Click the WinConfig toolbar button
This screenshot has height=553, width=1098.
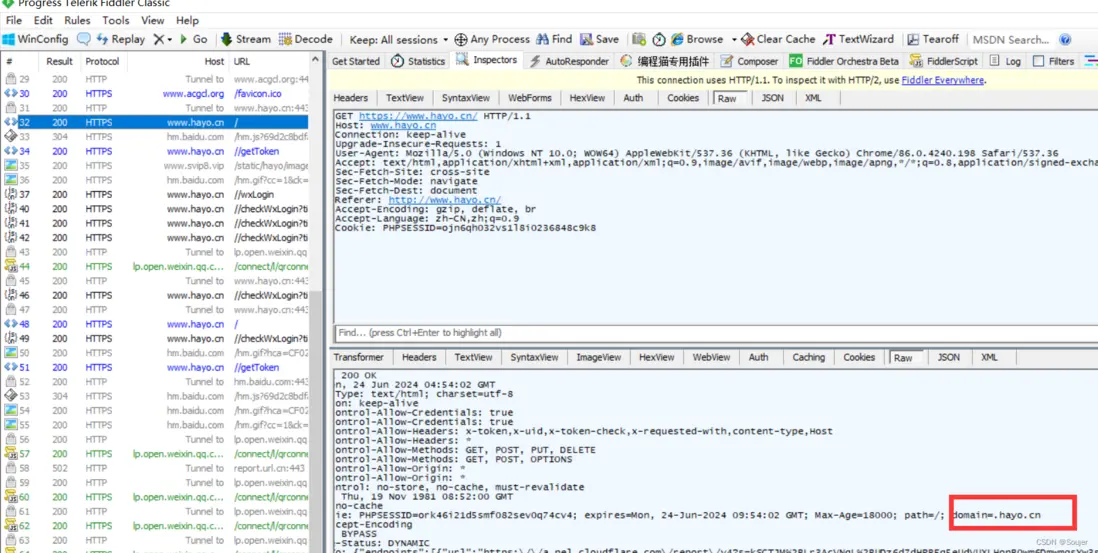pyautogui.click(x=35, y=39)
